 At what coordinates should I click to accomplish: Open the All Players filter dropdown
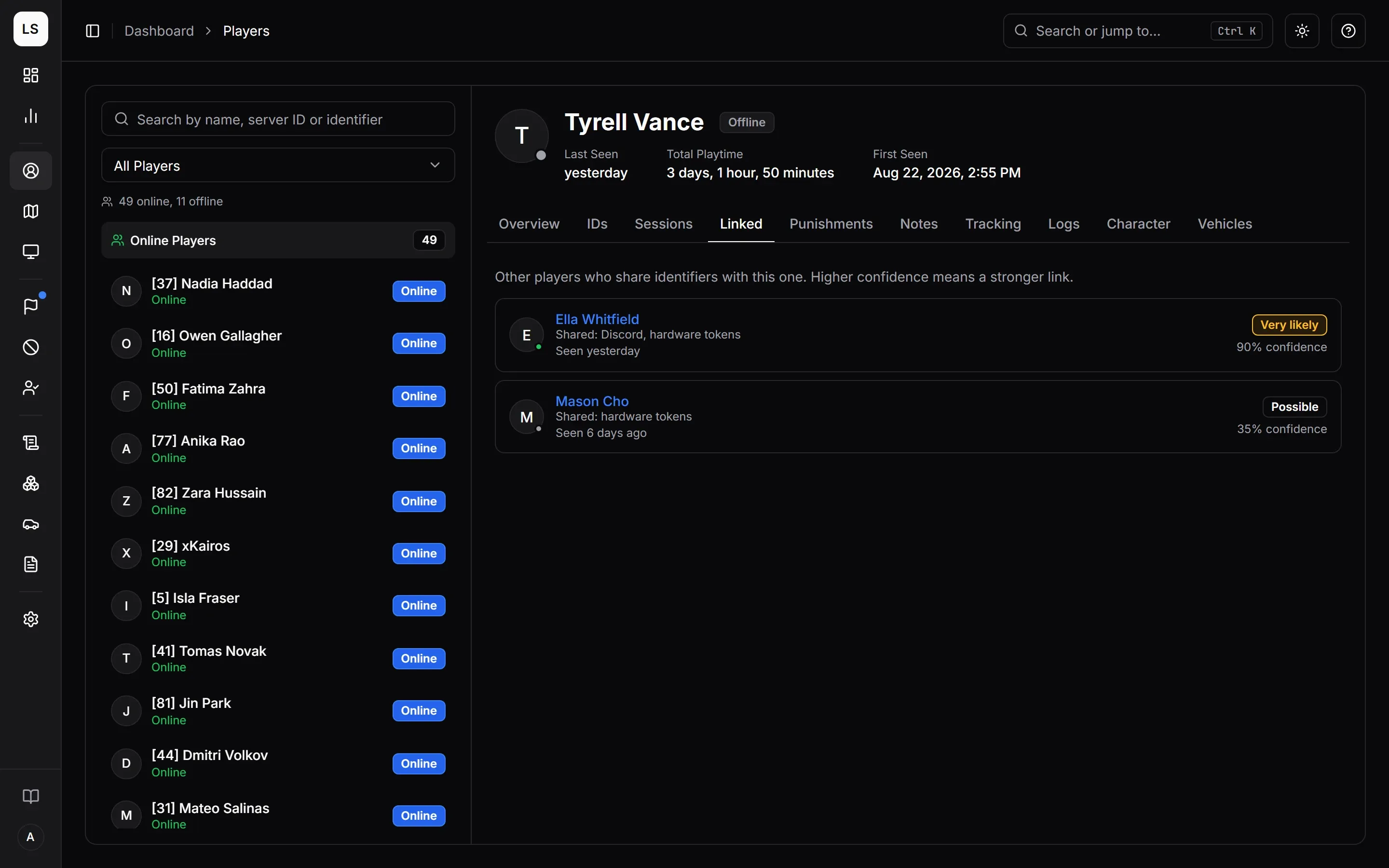(x=278, y=165)
